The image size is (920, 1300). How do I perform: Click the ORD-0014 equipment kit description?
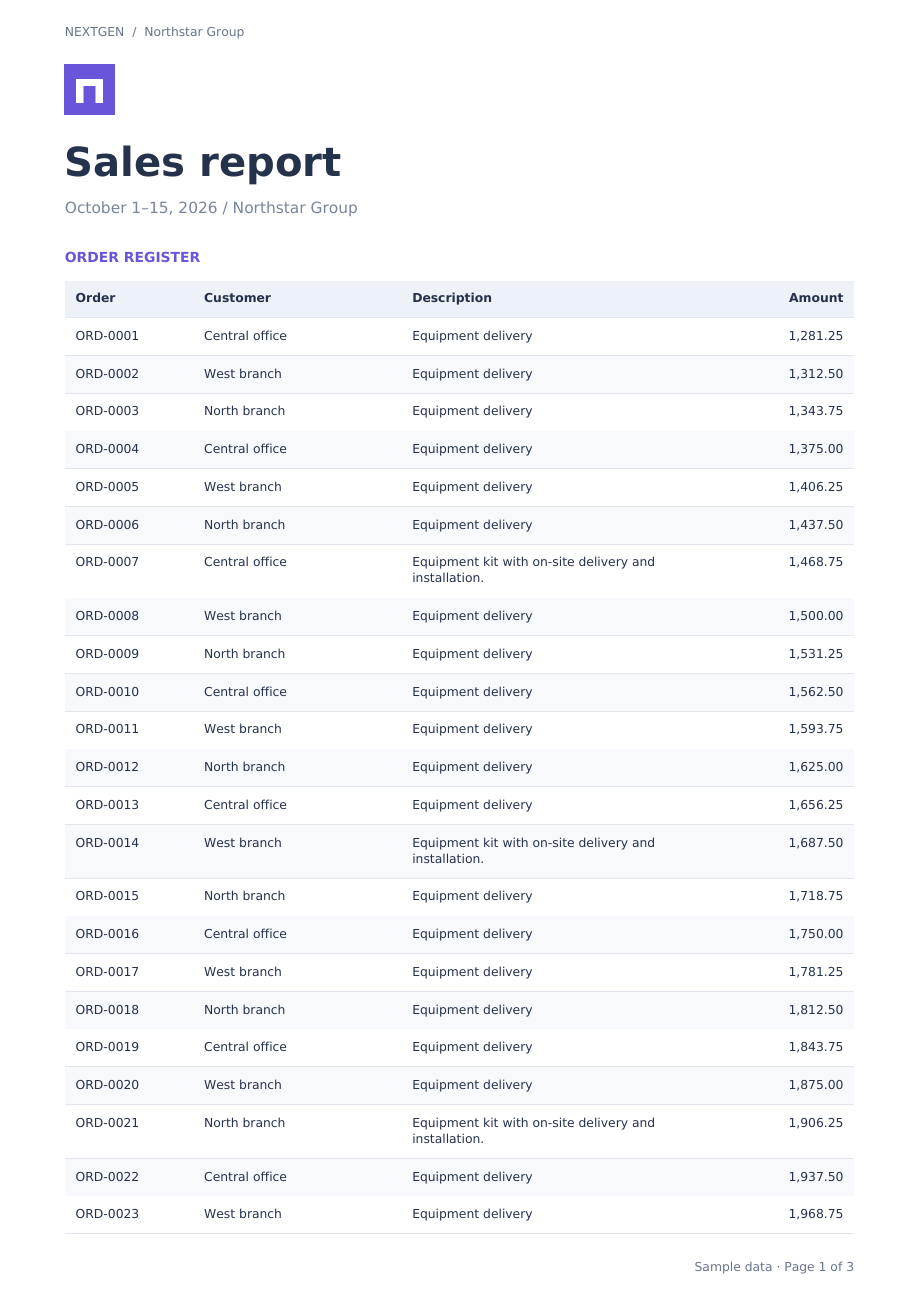pos(534,851)
